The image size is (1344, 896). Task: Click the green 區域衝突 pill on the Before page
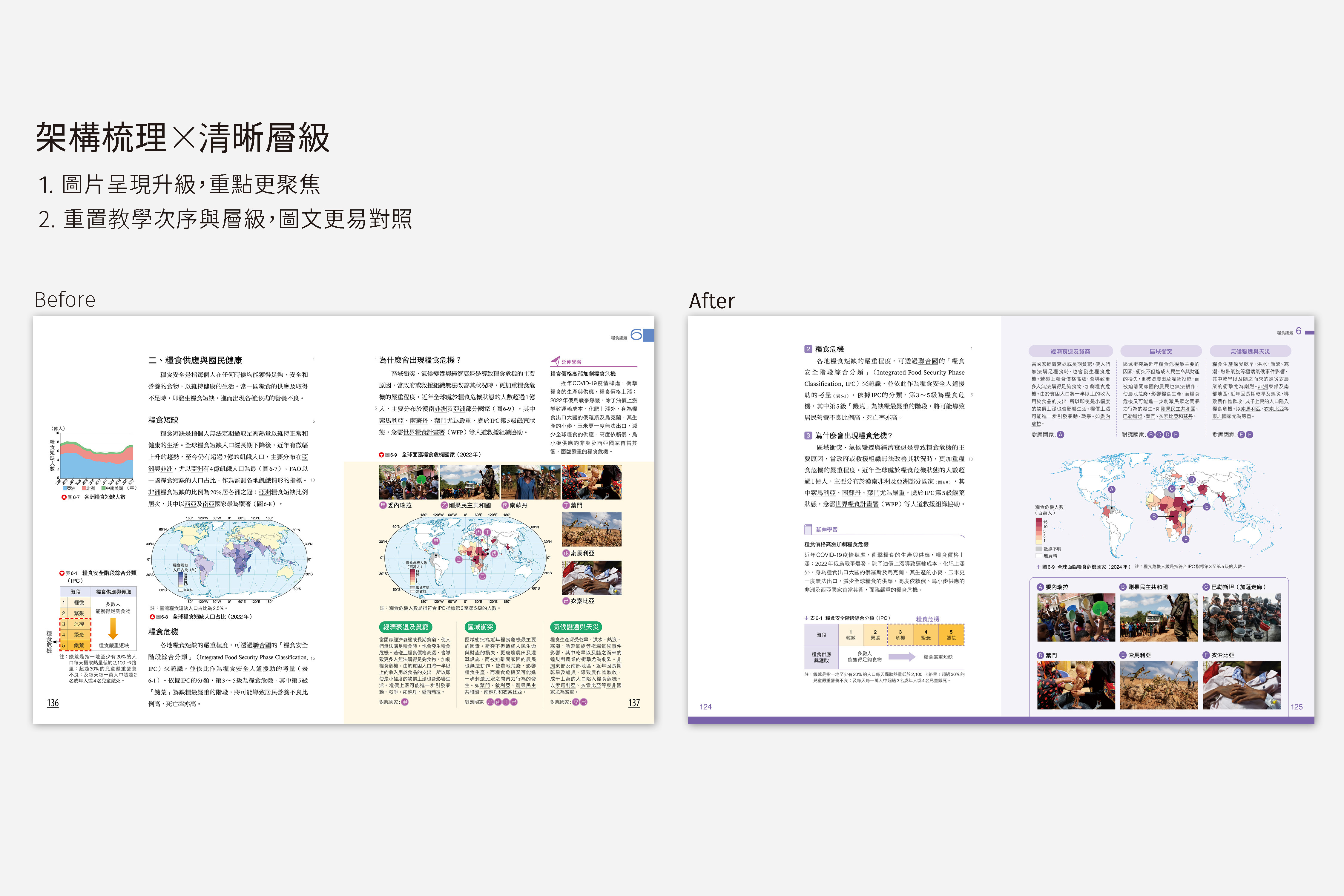[480, 627]
